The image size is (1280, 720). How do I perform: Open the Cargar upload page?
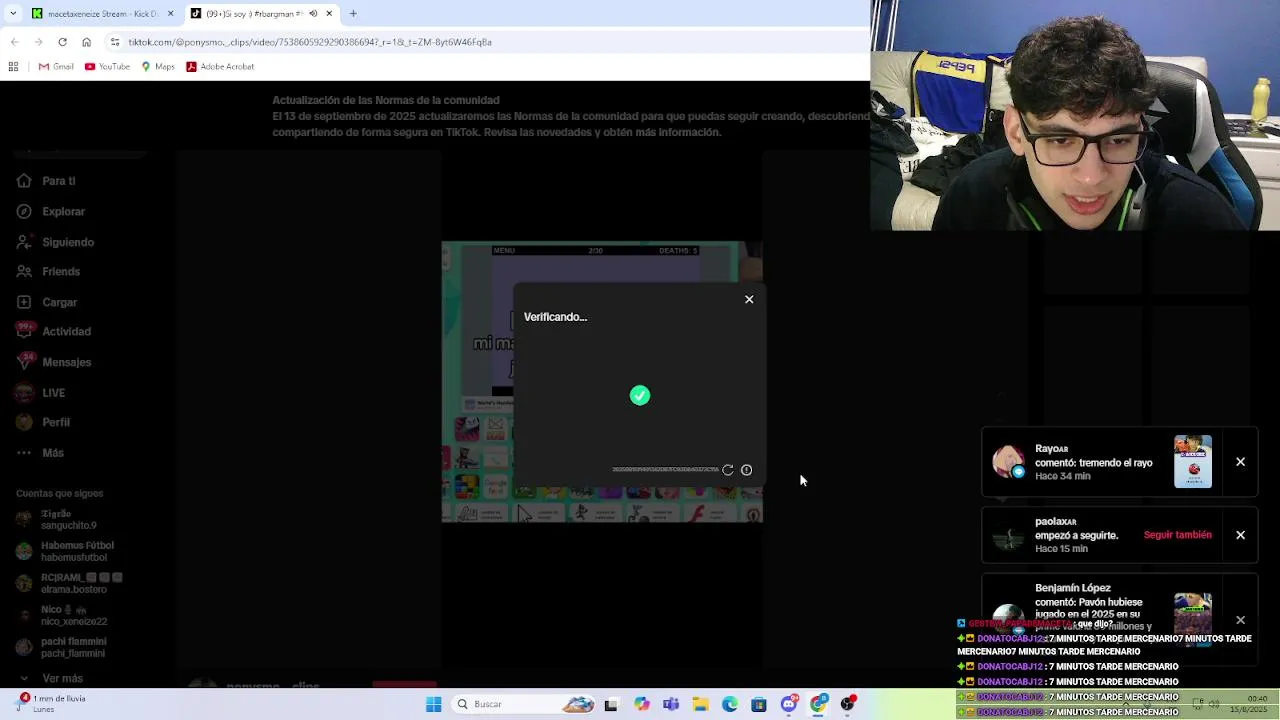[x=47, y=302]
